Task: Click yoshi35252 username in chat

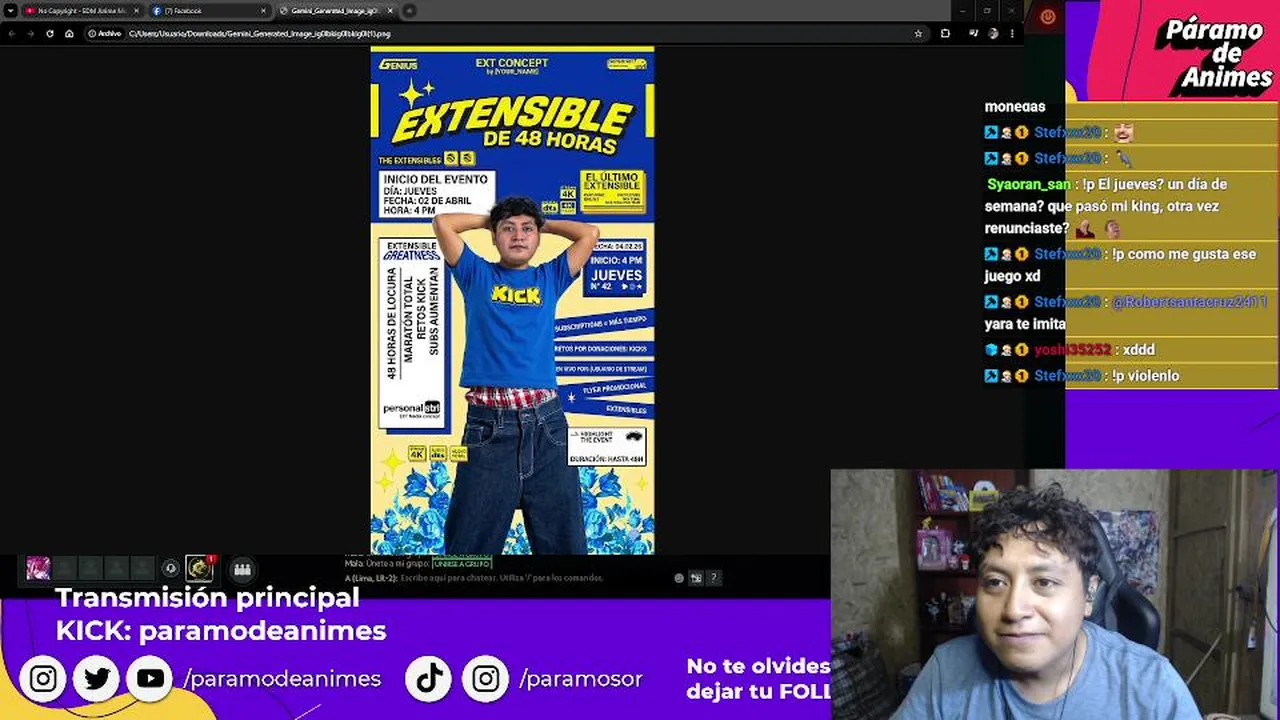Action: (x=1072, y=350)
